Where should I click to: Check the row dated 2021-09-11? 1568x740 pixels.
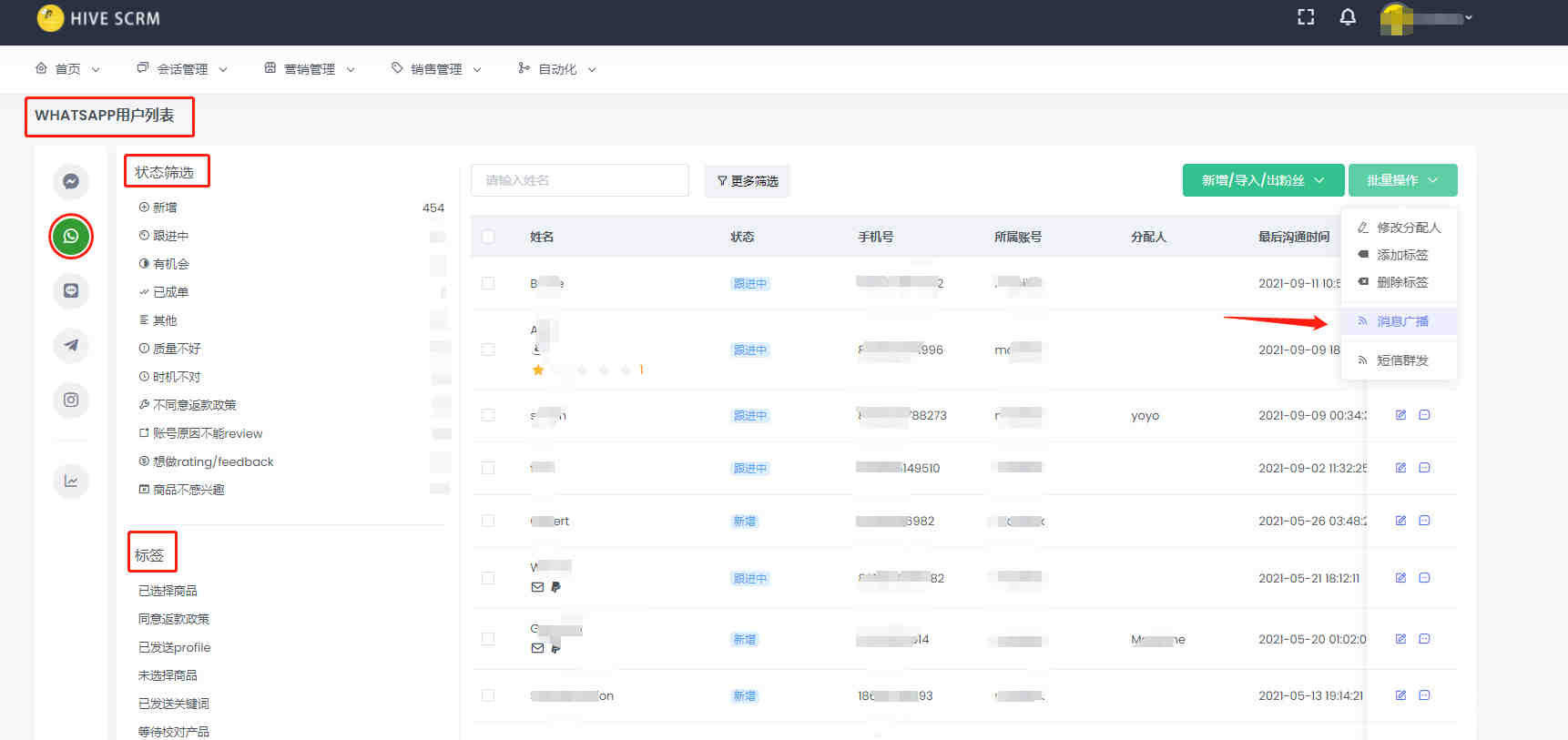click(488, 284)
